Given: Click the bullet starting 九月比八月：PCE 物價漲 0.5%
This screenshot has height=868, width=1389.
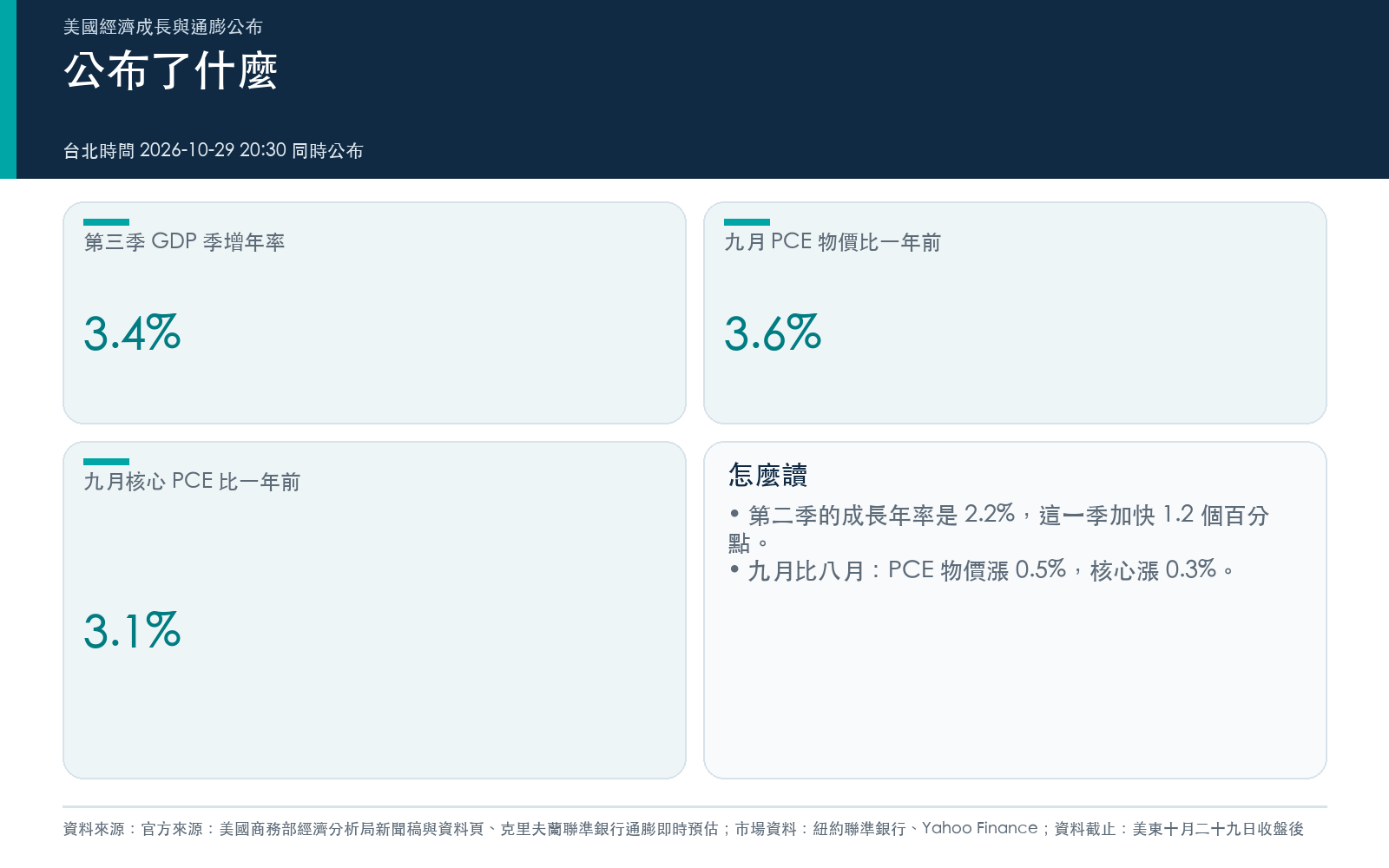Looking at the screenshot, I should point(981,570).
